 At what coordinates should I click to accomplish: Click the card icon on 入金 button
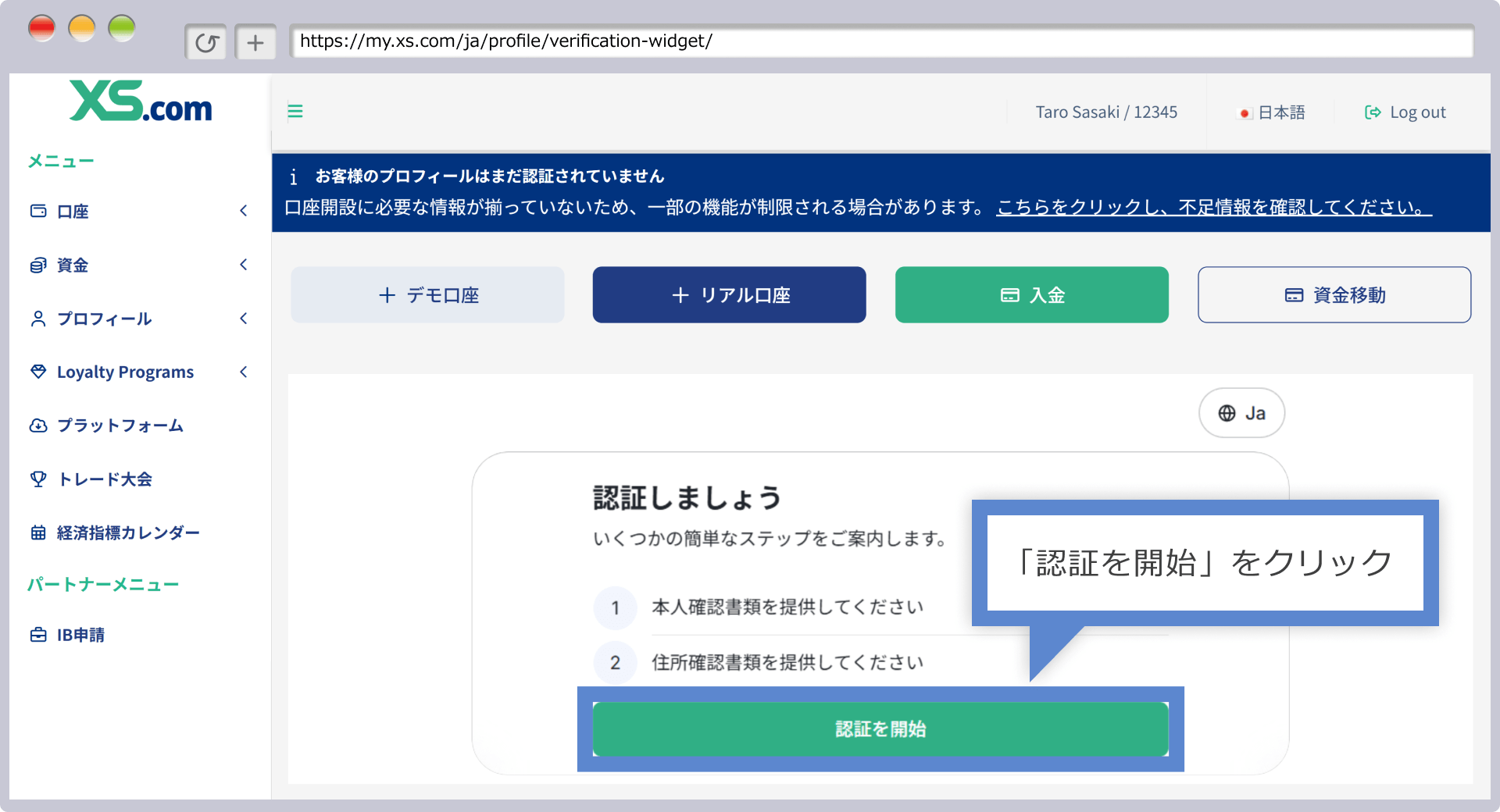[x=1010, y=295]
